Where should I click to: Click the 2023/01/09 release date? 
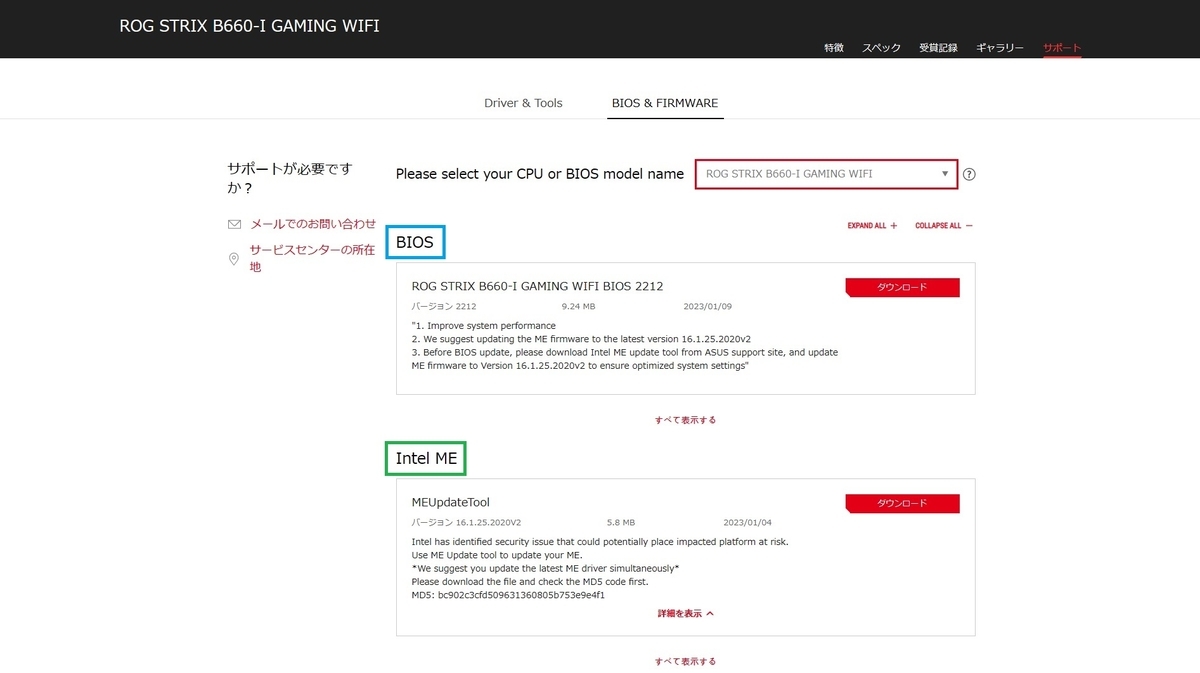(709, 306)
